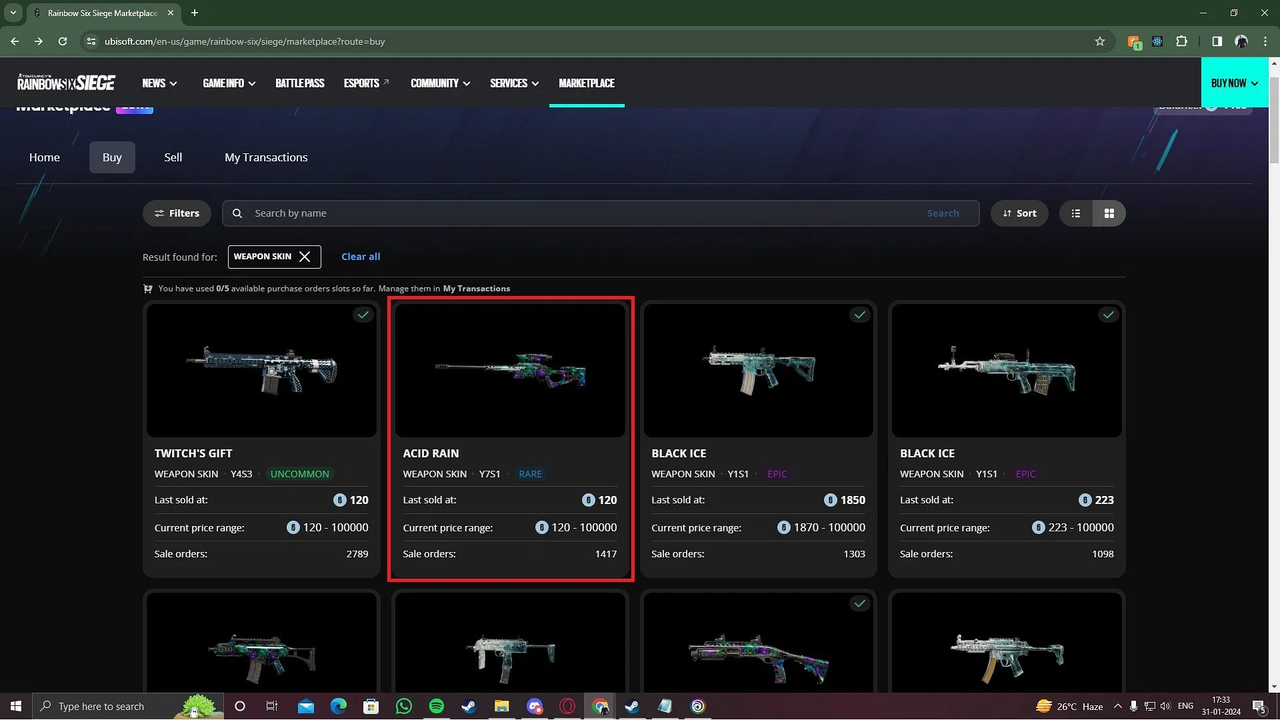Click the Search by name field

[580, 213]
